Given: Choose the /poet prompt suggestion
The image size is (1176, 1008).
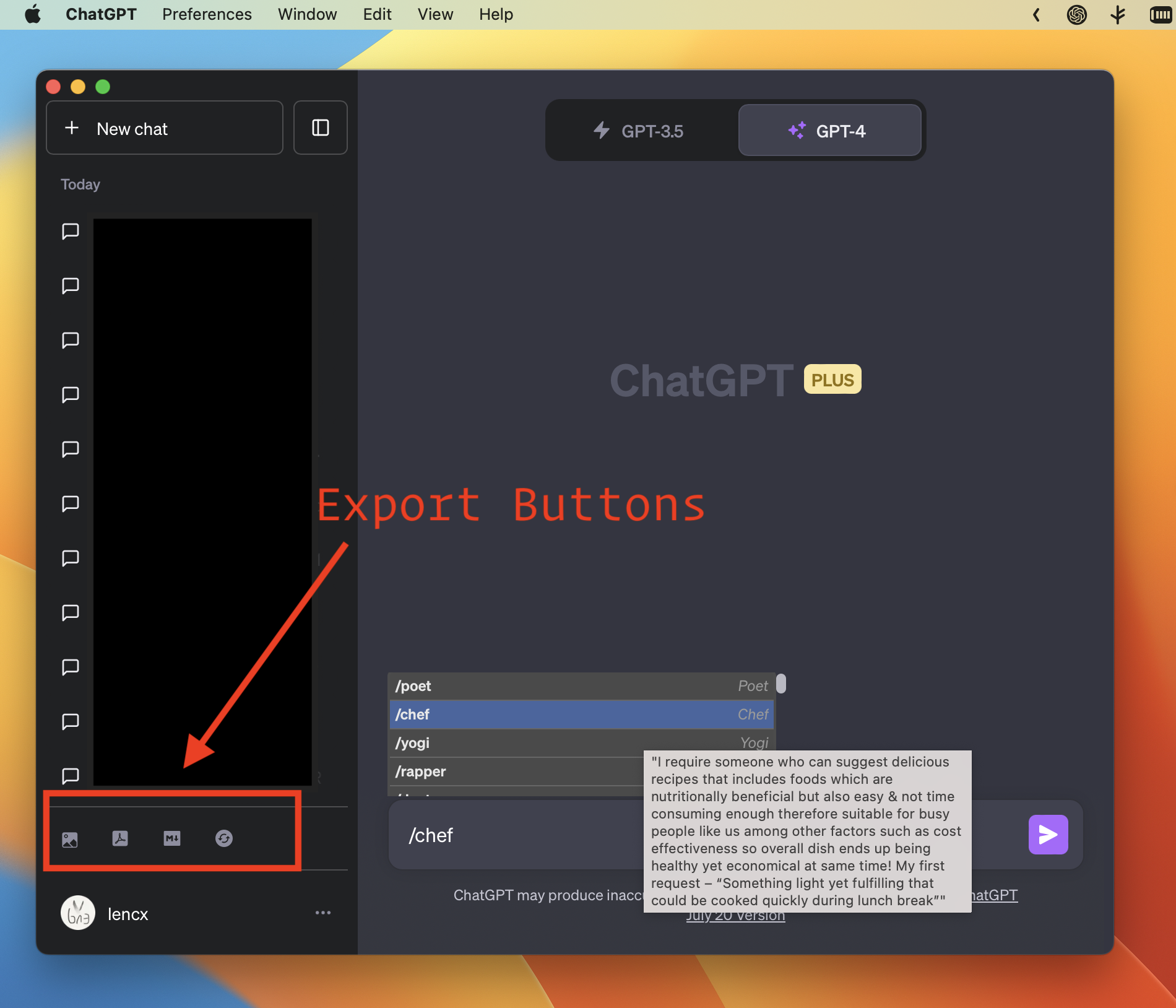Looking at the screenshot, I should coord(581,686).
